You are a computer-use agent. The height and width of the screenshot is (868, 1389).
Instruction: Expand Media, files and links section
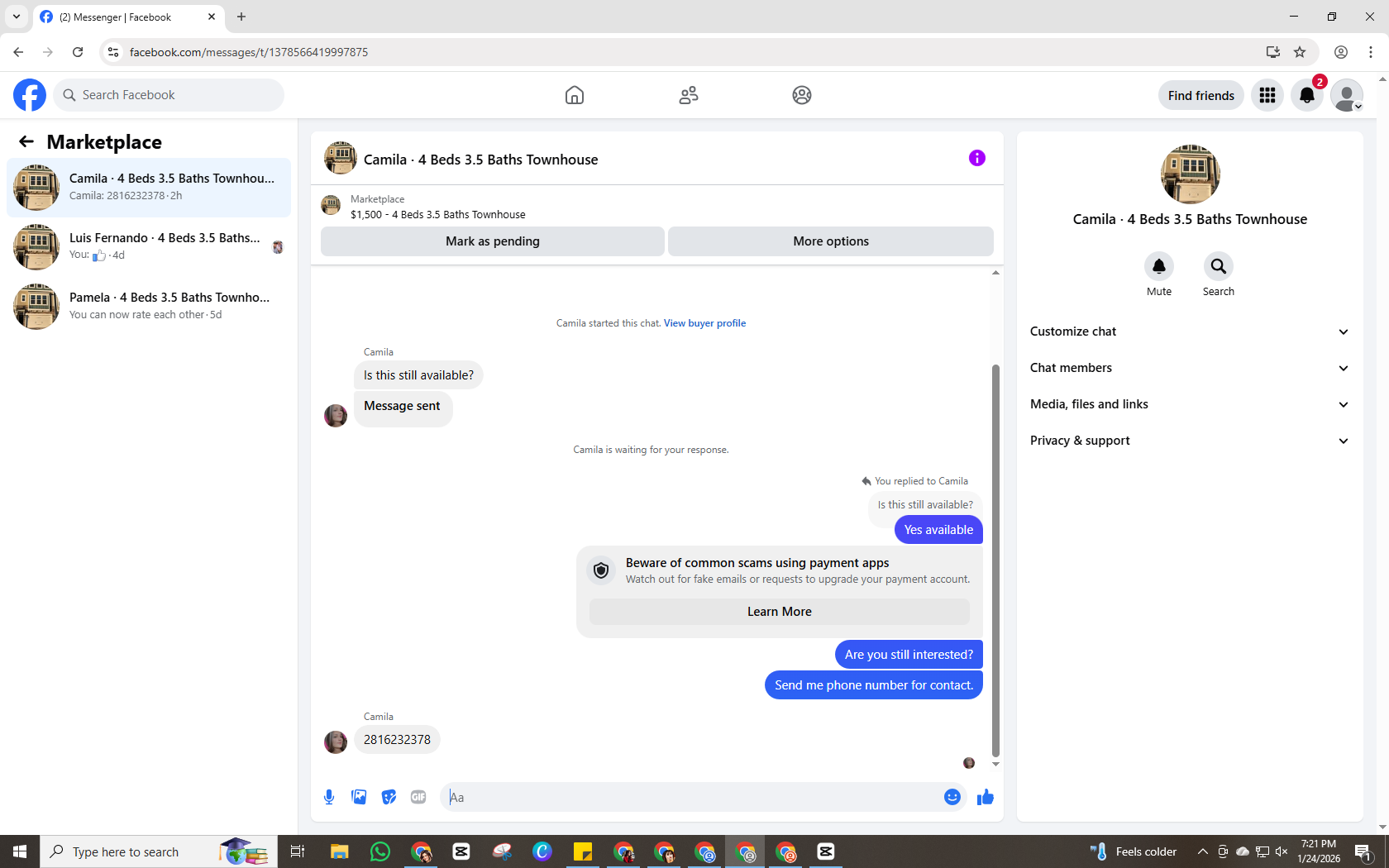[x=1190, y=404]
